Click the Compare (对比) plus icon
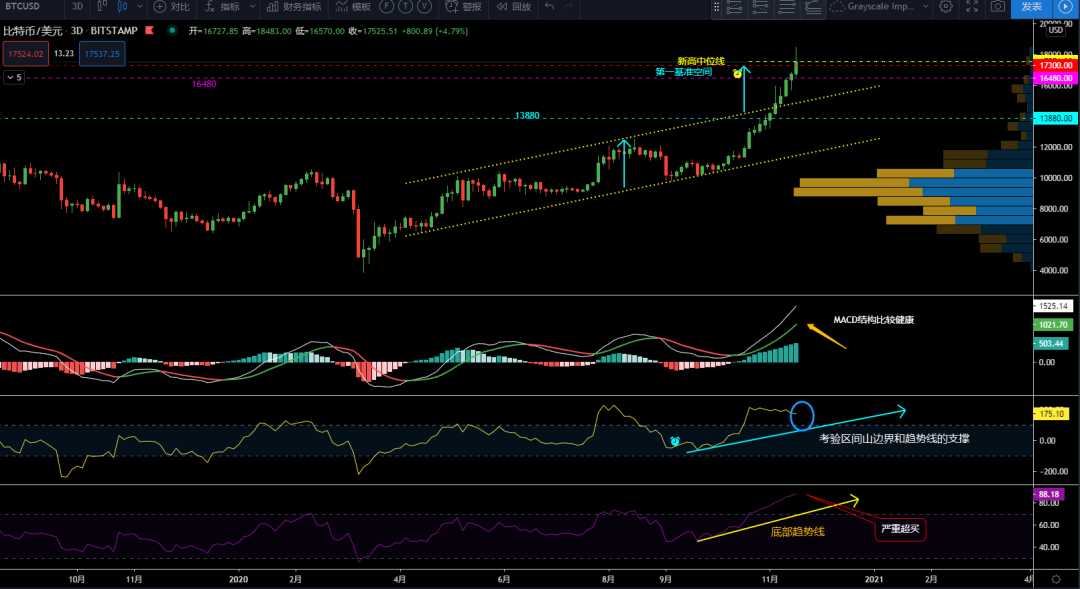1080x589 pixels. (x=160, y=7)
